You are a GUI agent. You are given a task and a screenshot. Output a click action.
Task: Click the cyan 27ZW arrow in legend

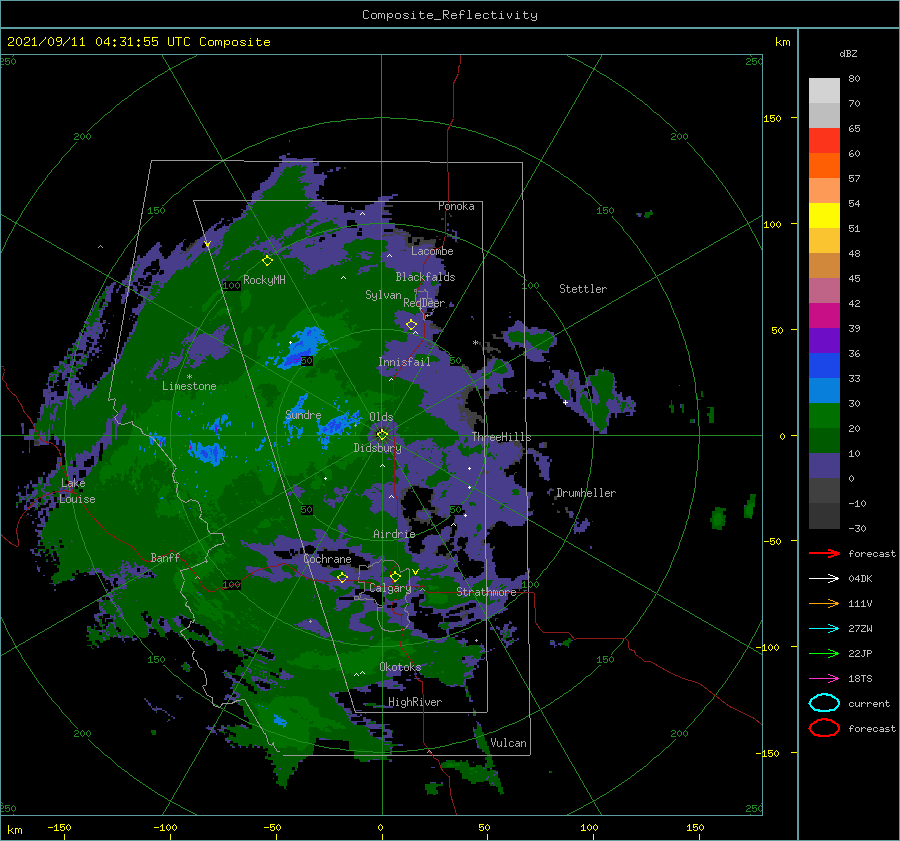click(824, 629)
